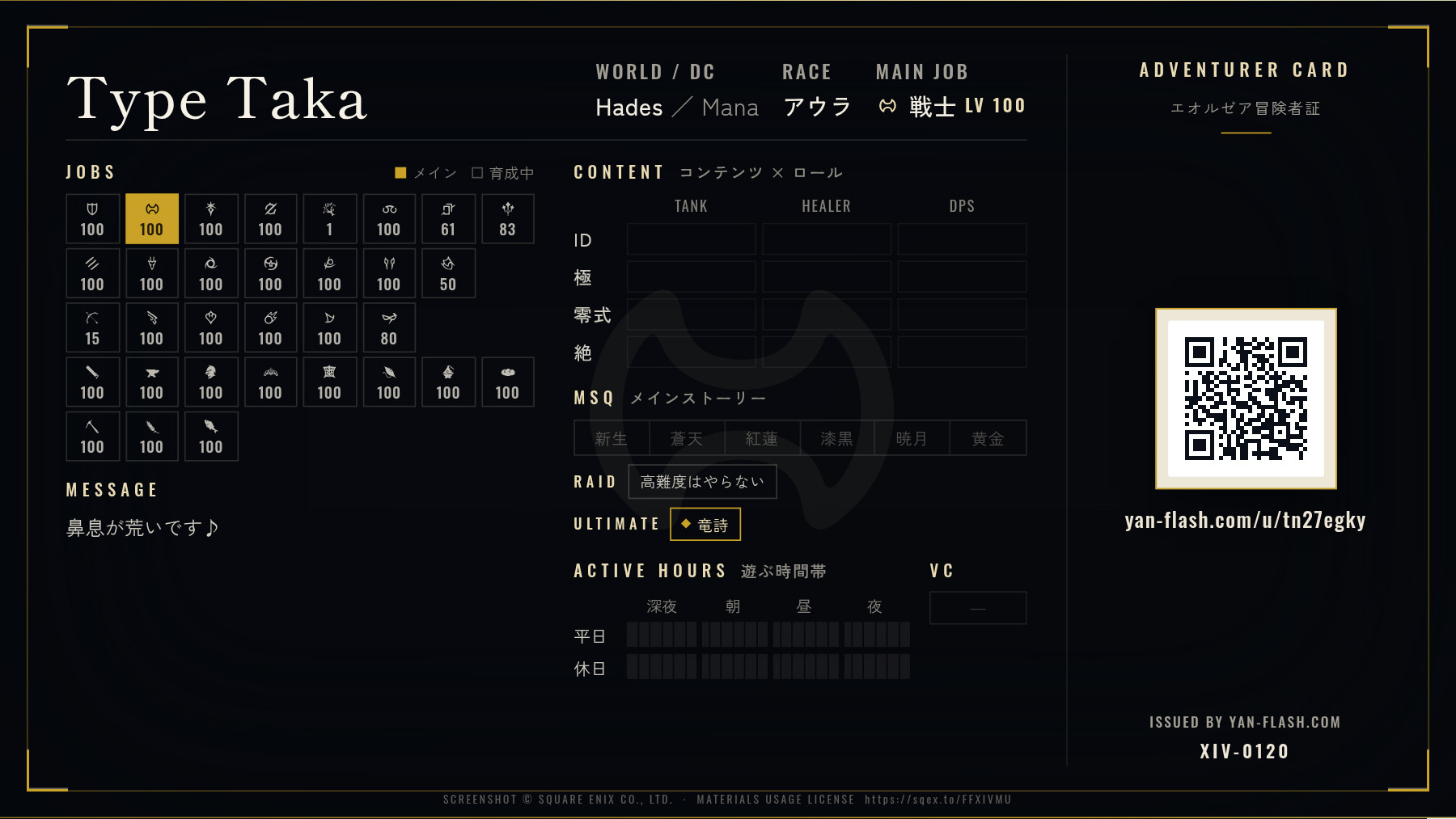Select the highlighted Warrior job tile

tap(151, 219)
